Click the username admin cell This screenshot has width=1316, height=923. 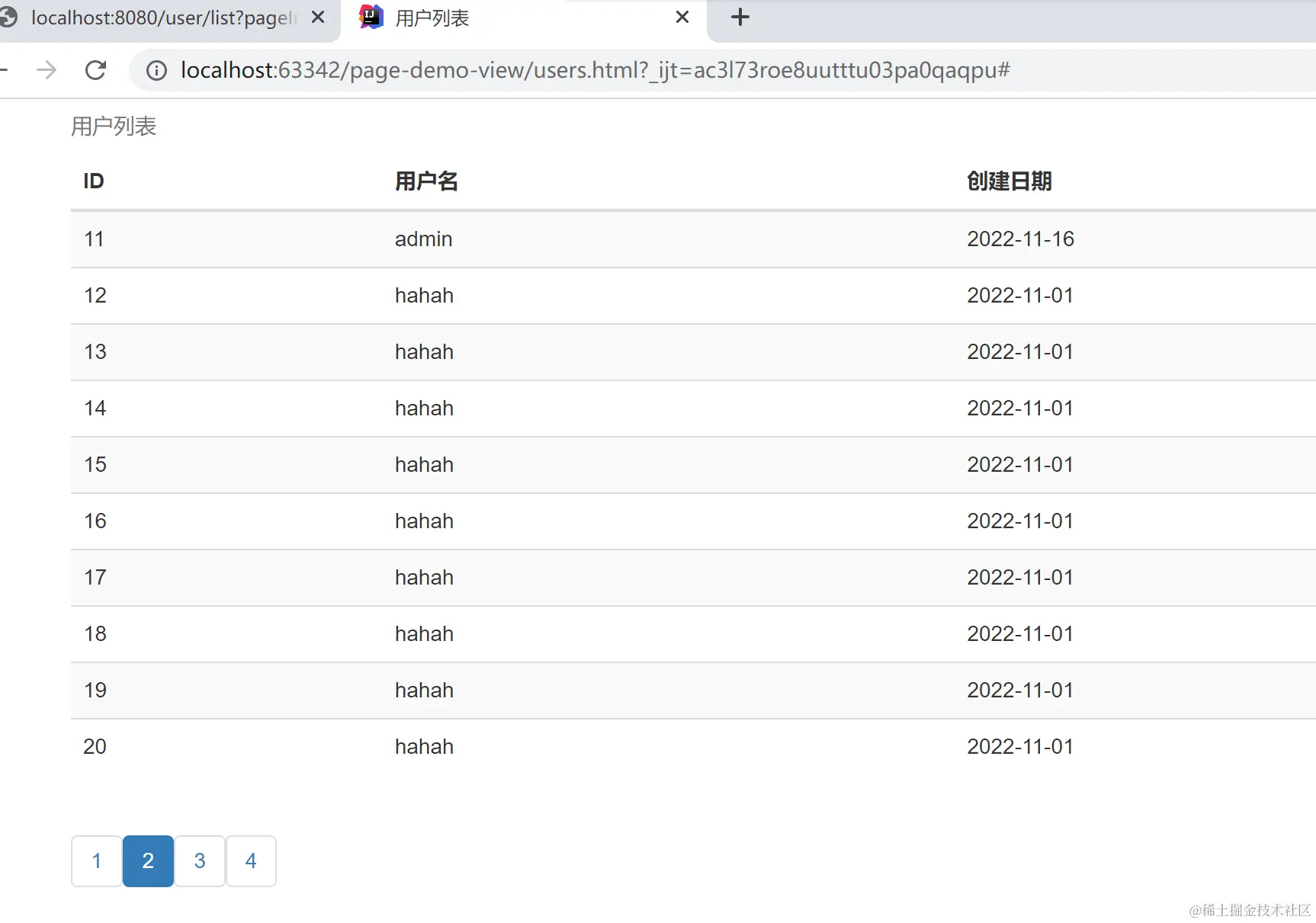tap(424, 239)
